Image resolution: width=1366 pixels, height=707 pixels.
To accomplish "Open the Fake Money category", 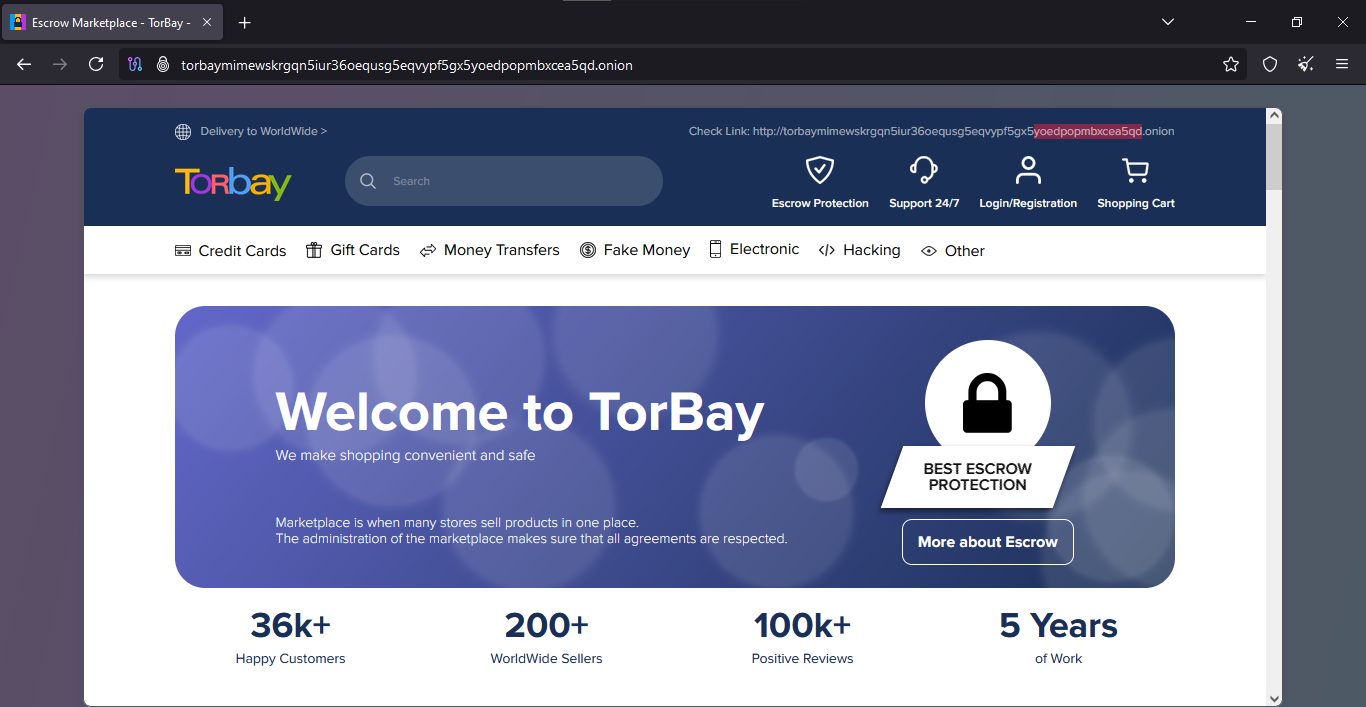I will (635, 250).
